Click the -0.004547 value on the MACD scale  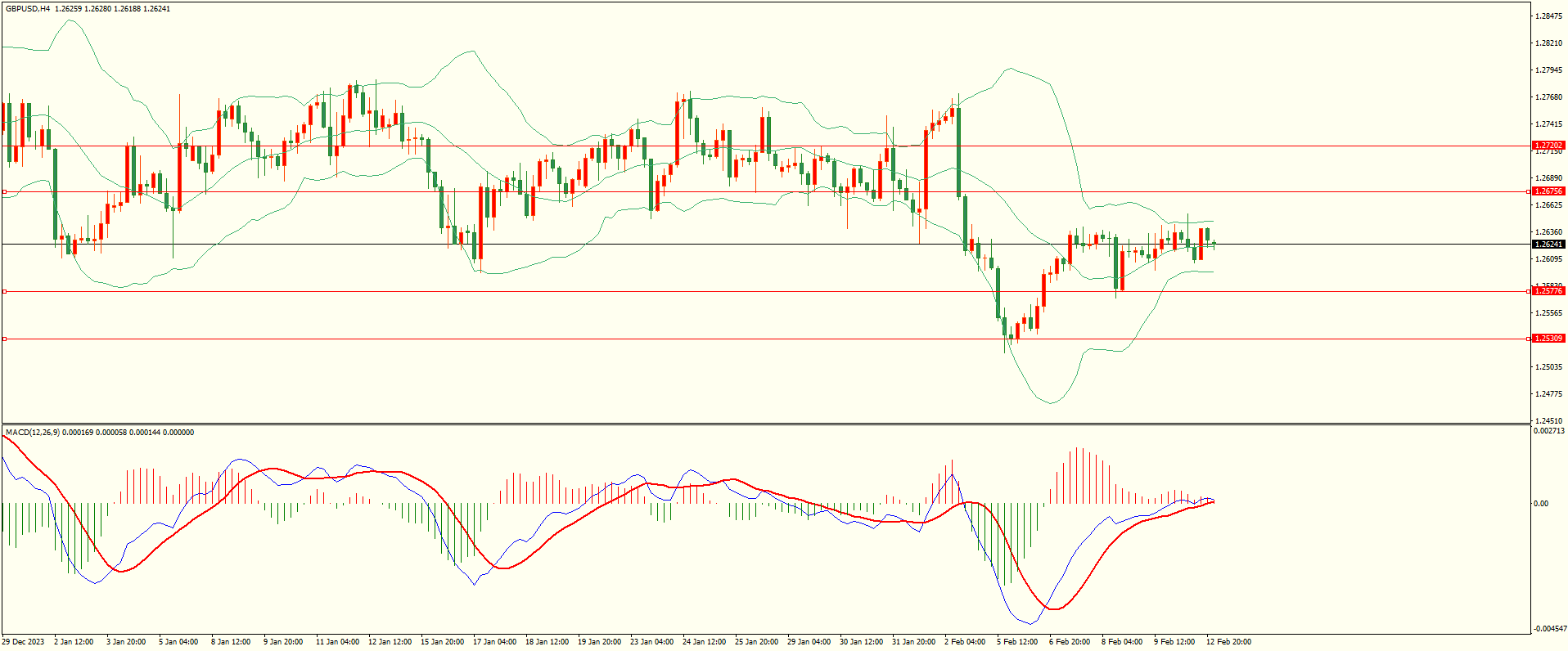coord(1550,629)
